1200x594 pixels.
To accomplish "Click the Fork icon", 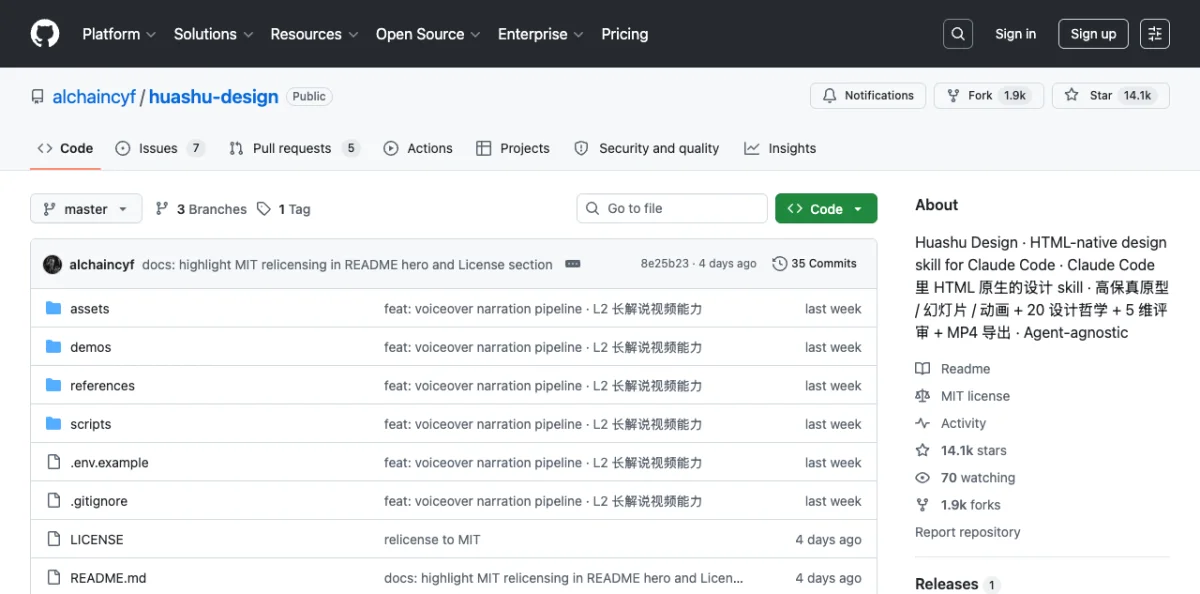I will (x=954, y=96).
